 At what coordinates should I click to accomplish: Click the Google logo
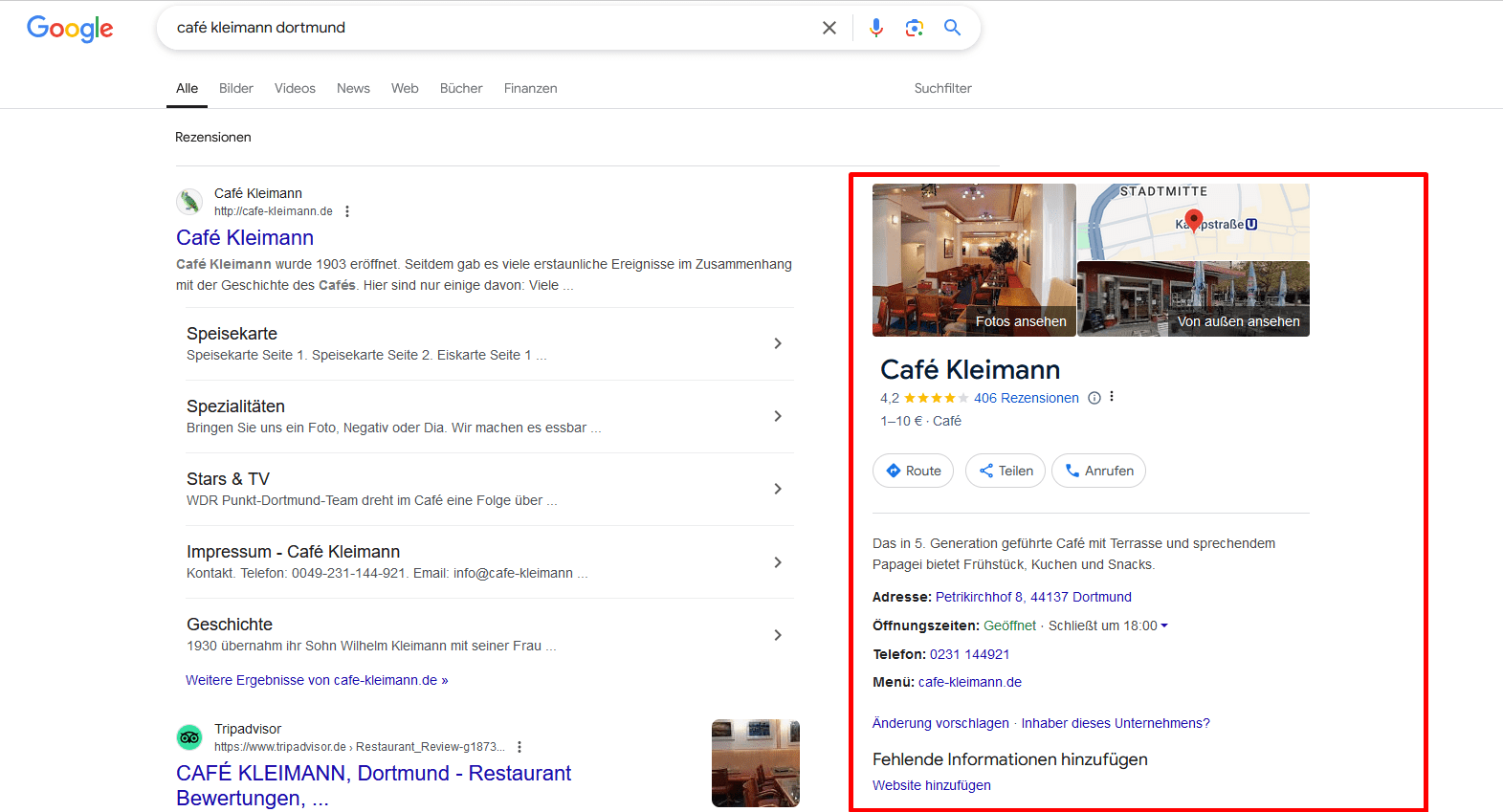click(x=70, y=29)
